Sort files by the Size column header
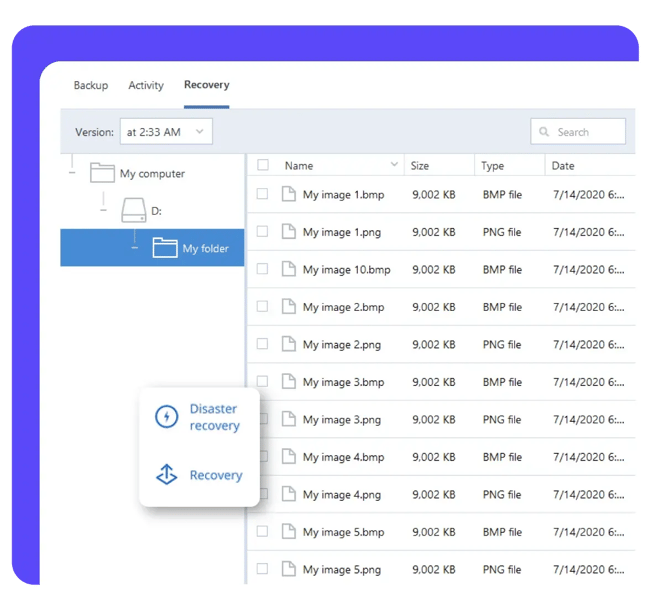 click(x=420, y=166)
